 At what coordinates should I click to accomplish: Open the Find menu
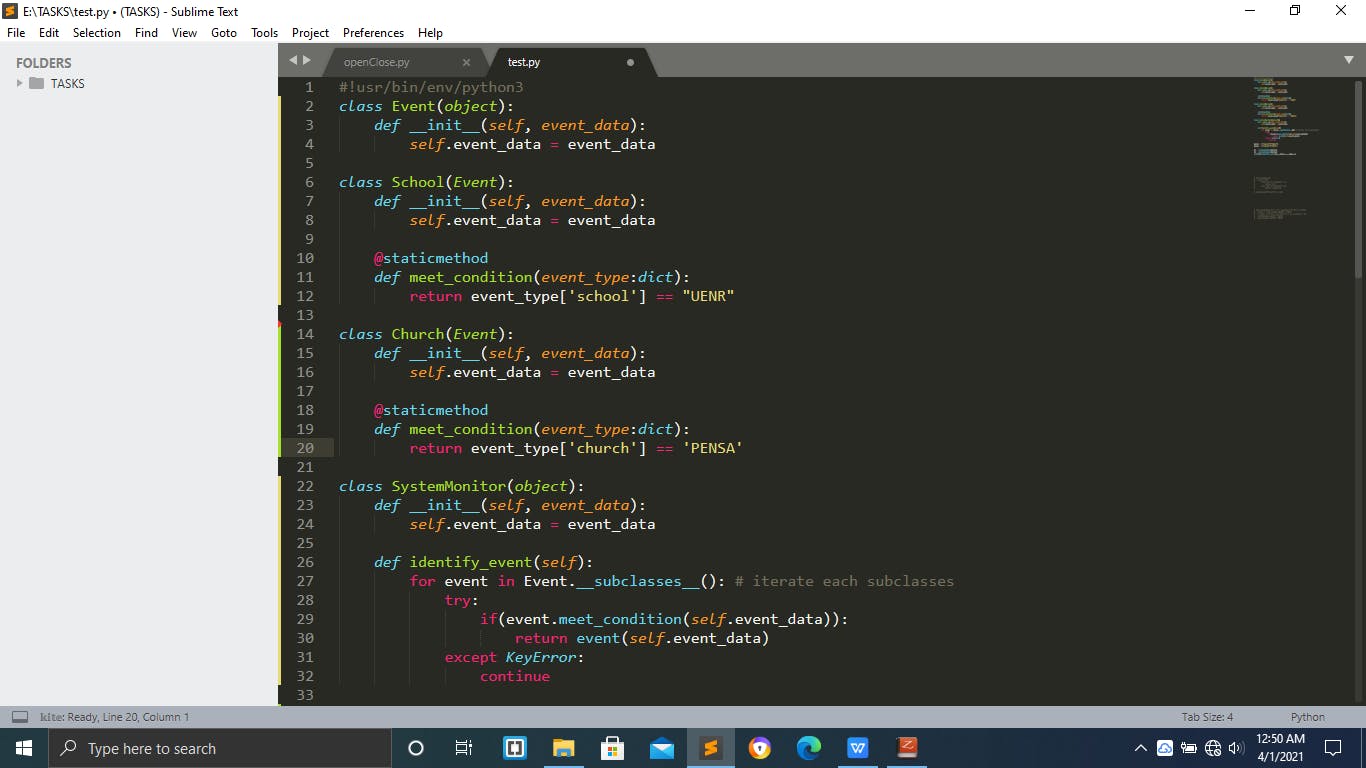pos(146,32)
